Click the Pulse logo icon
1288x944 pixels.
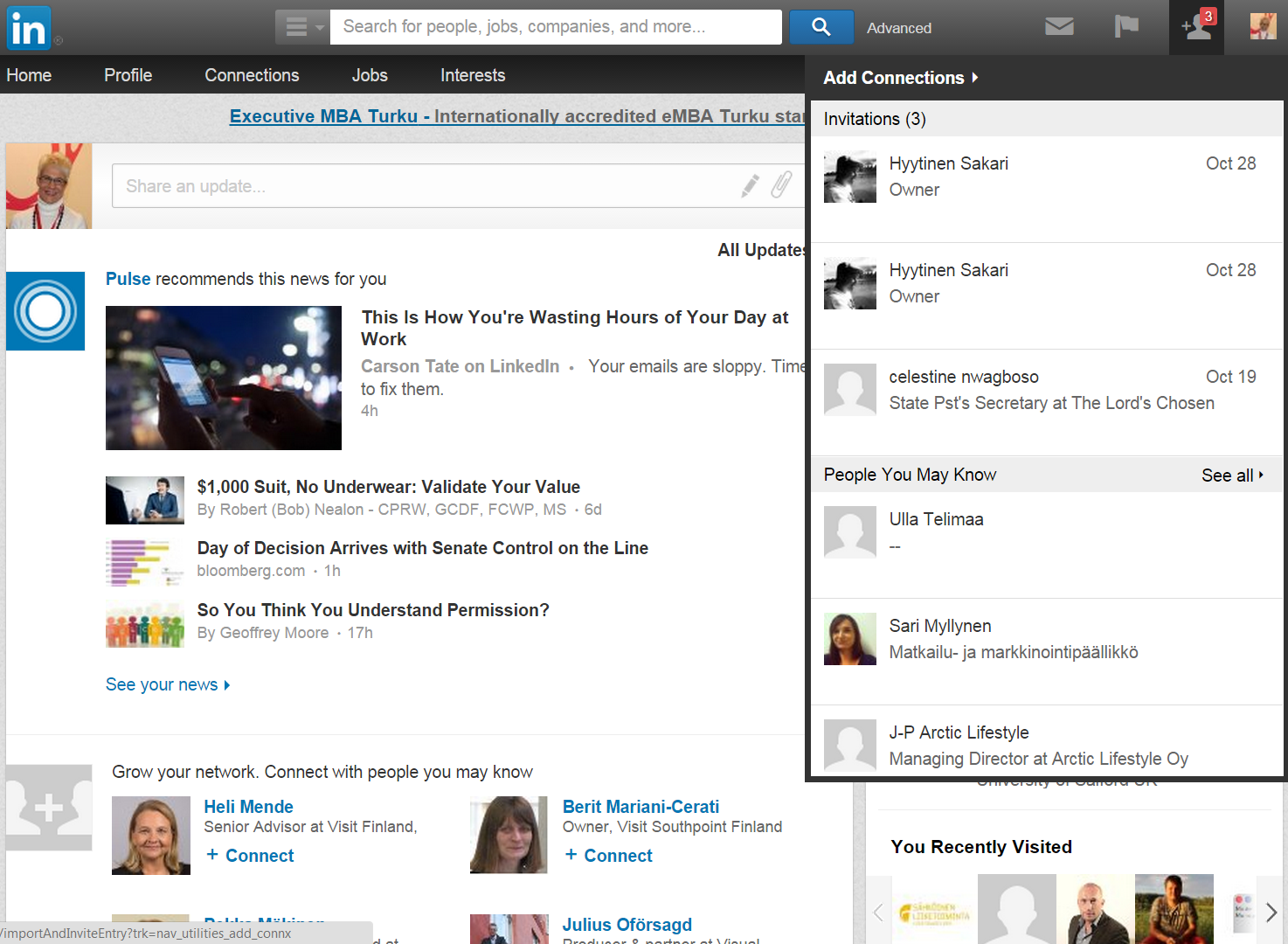point(45,311)
